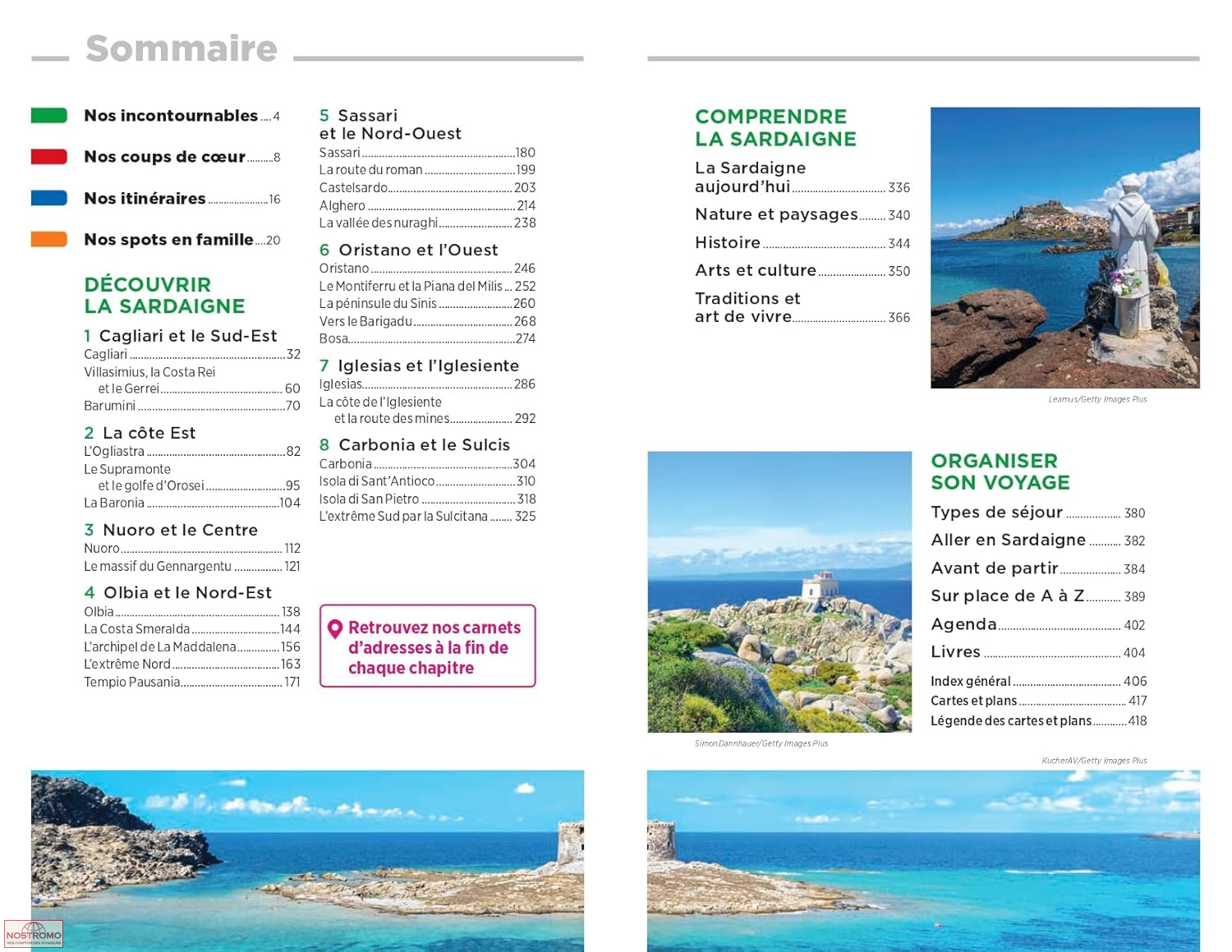The width and height of the screenshot is (1232, 952).
Task: Select the Nos spots en famille entry
Action: (182, 239)
